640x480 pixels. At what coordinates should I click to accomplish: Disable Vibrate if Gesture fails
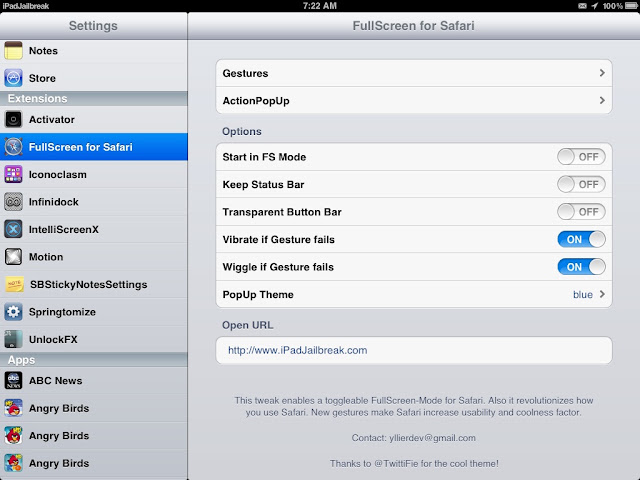(581, 239)
